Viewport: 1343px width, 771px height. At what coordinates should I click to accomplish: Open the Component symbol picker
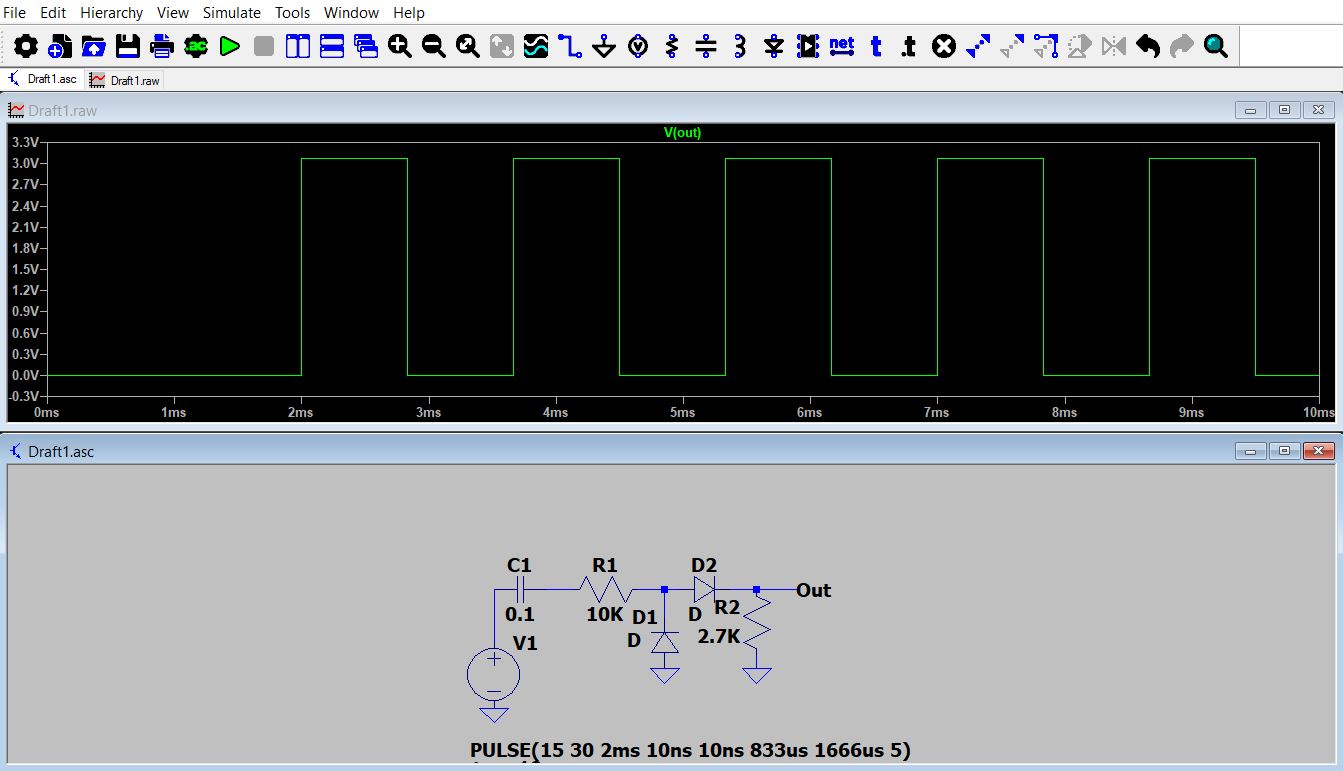click(806, 45)
